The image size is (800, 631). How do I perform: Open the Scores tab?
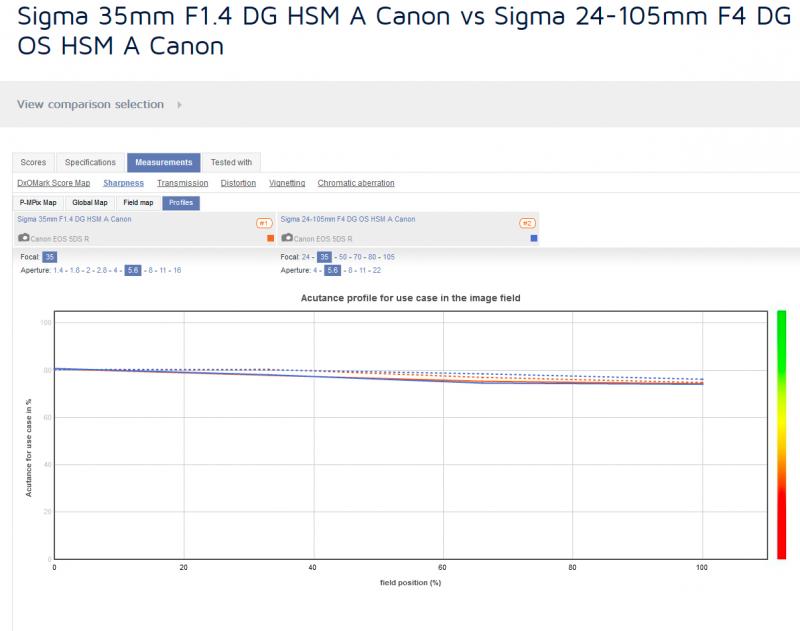coord(33,162)
